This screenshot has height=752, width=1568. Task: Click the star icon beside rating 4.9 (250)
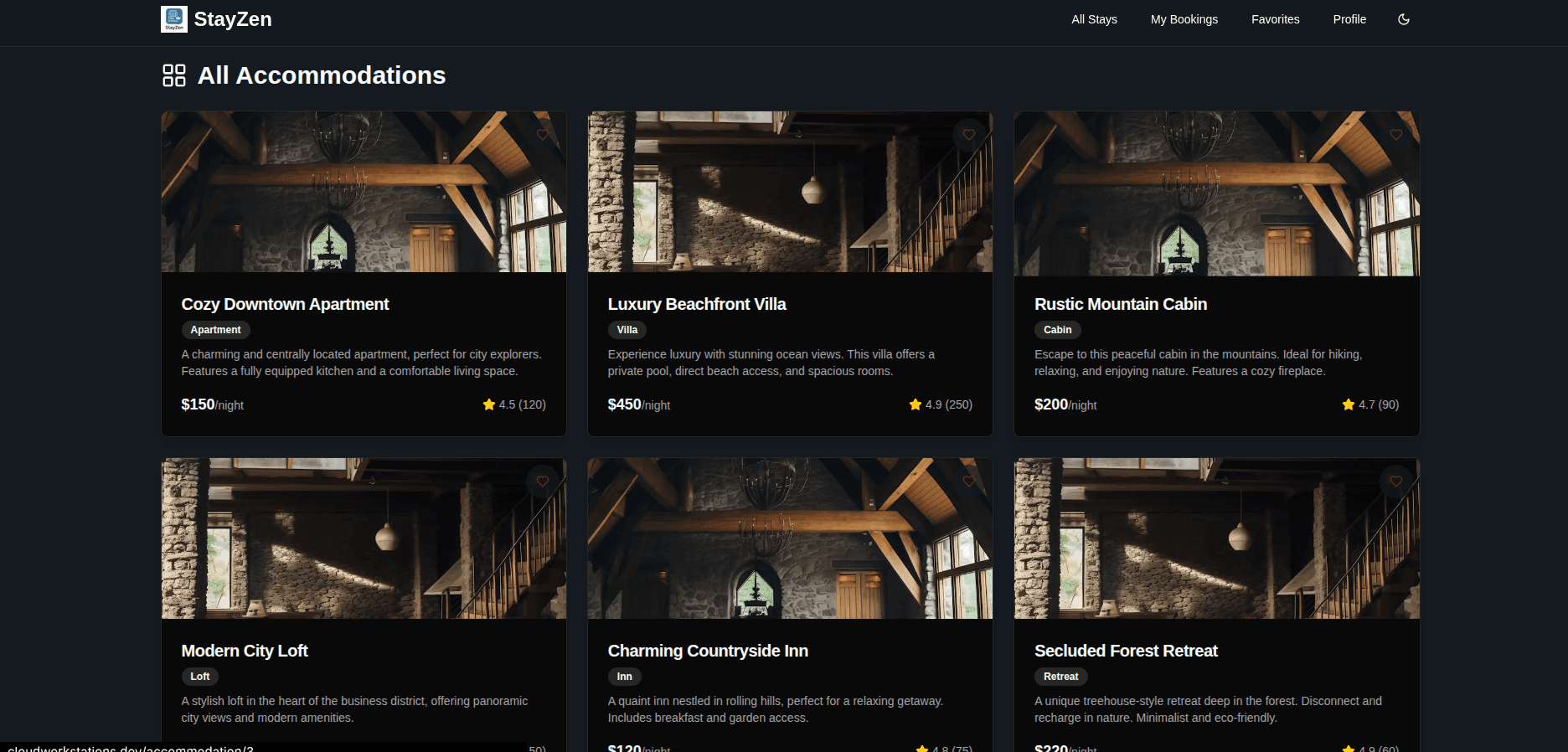[x=916, y=404]
